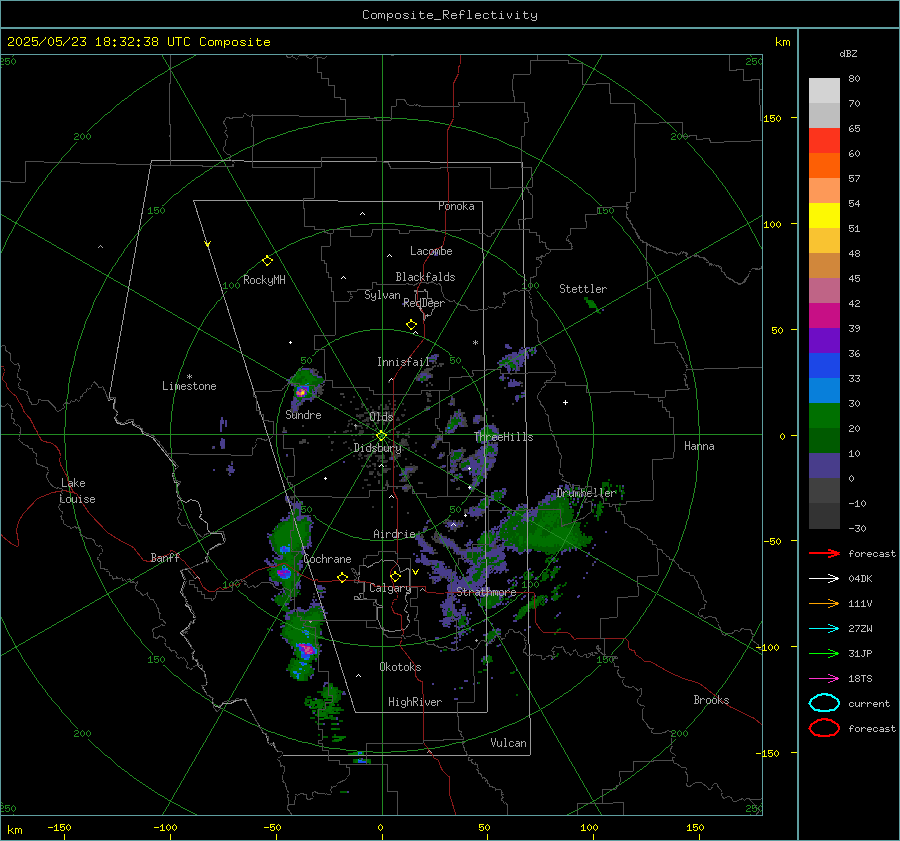
Task: Pick the cyan 27ZW arrow legend icon
Action: click(824, 629)
